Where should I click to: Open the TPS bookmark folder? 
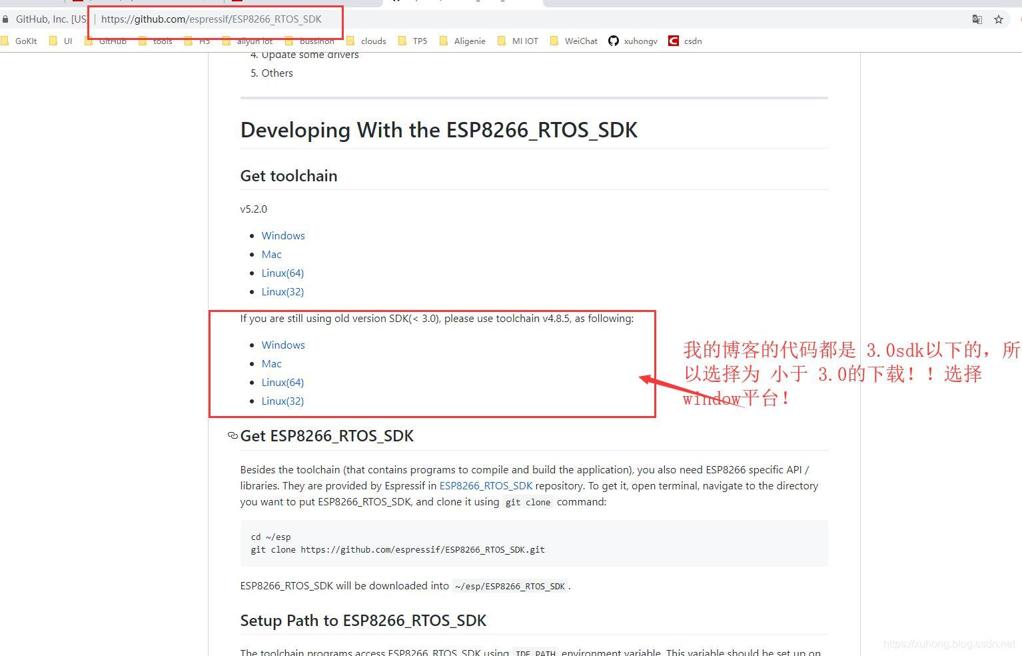tap(413, 41)
